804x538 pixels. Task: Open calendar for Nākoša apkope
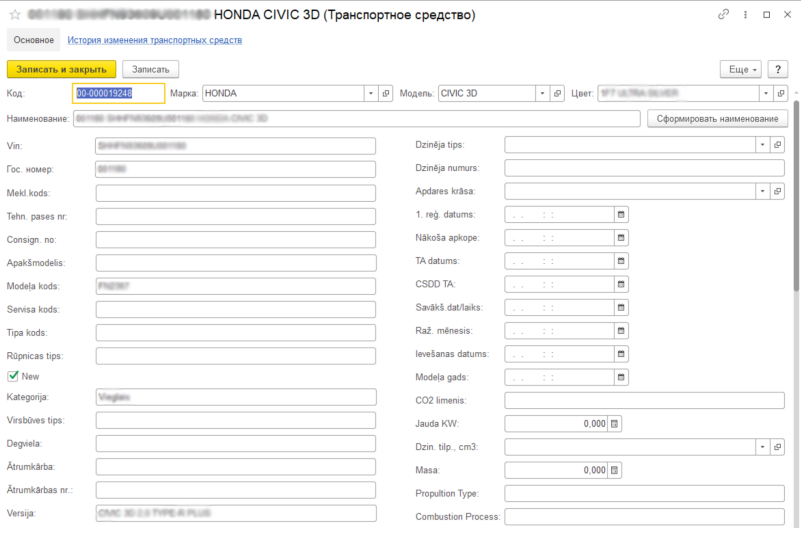coord(621,238)
